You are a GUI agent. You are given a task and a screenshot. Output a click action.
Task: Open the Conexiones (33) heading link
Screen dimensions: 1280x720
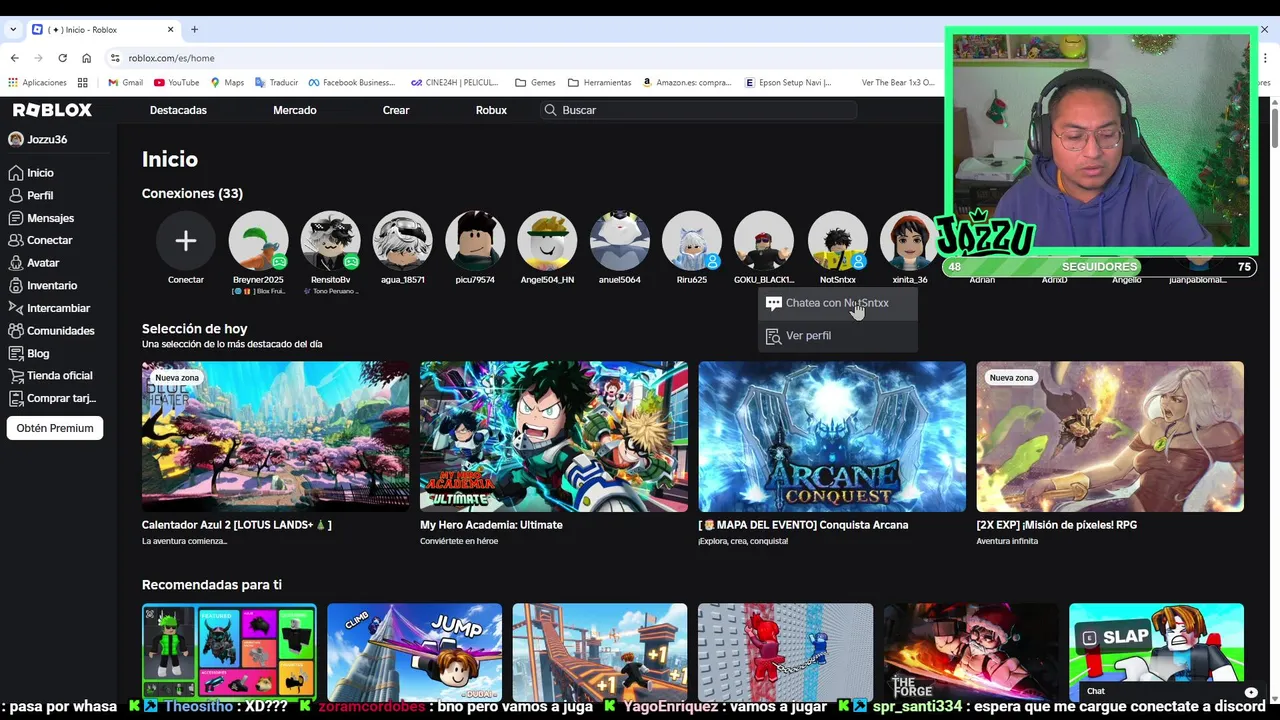(x=192, y=193)
